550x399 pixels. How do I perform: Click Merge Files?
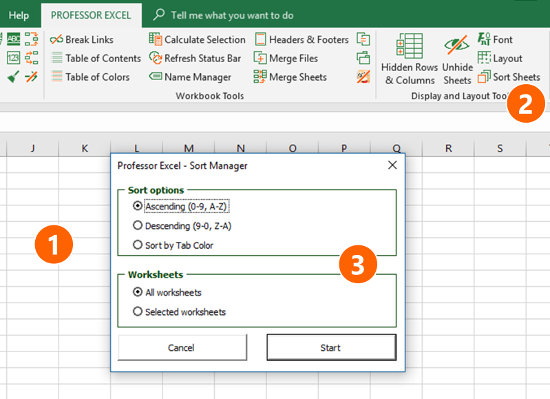(286, 58)
